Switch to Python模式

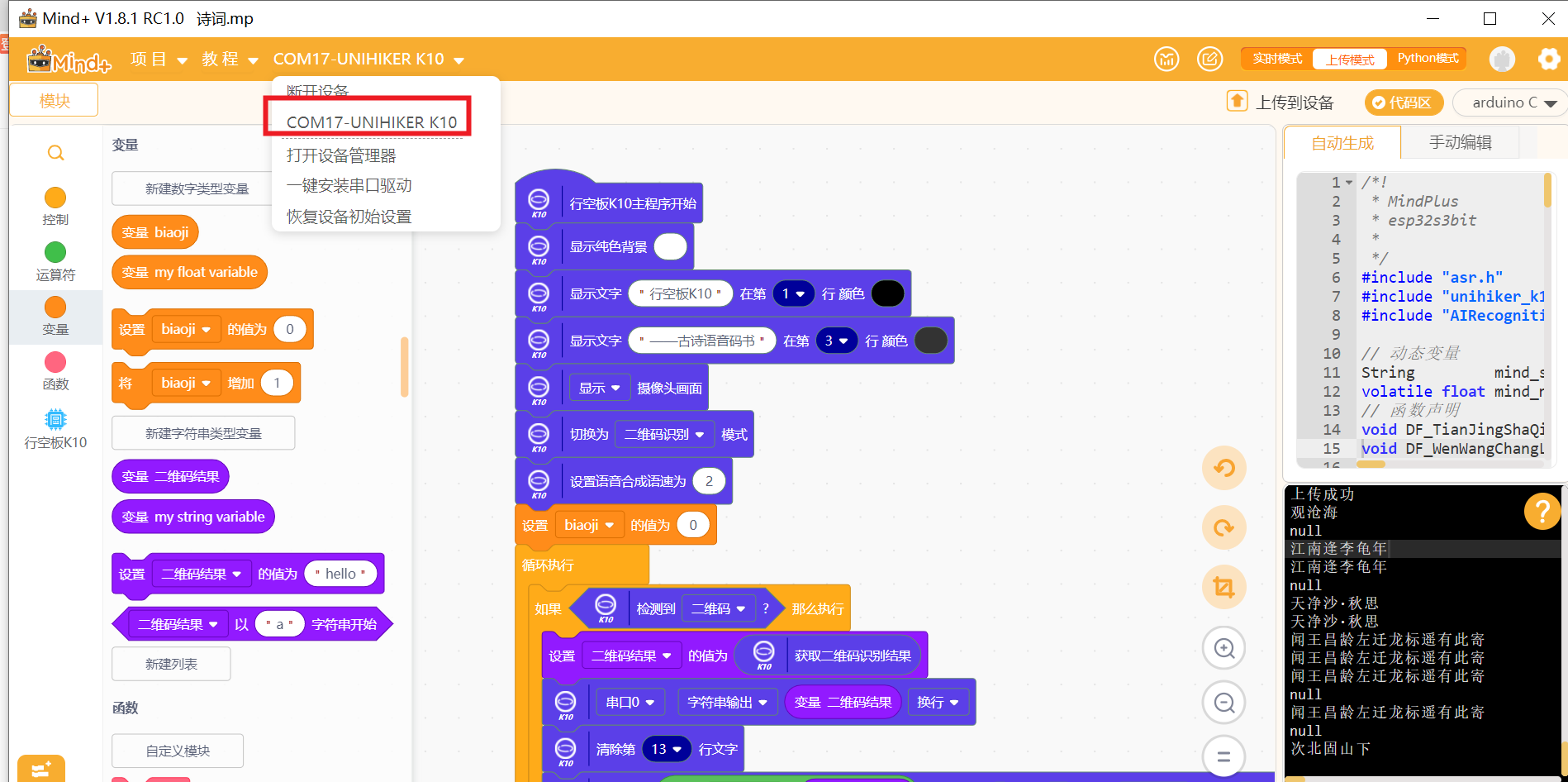click(1428, 58)
